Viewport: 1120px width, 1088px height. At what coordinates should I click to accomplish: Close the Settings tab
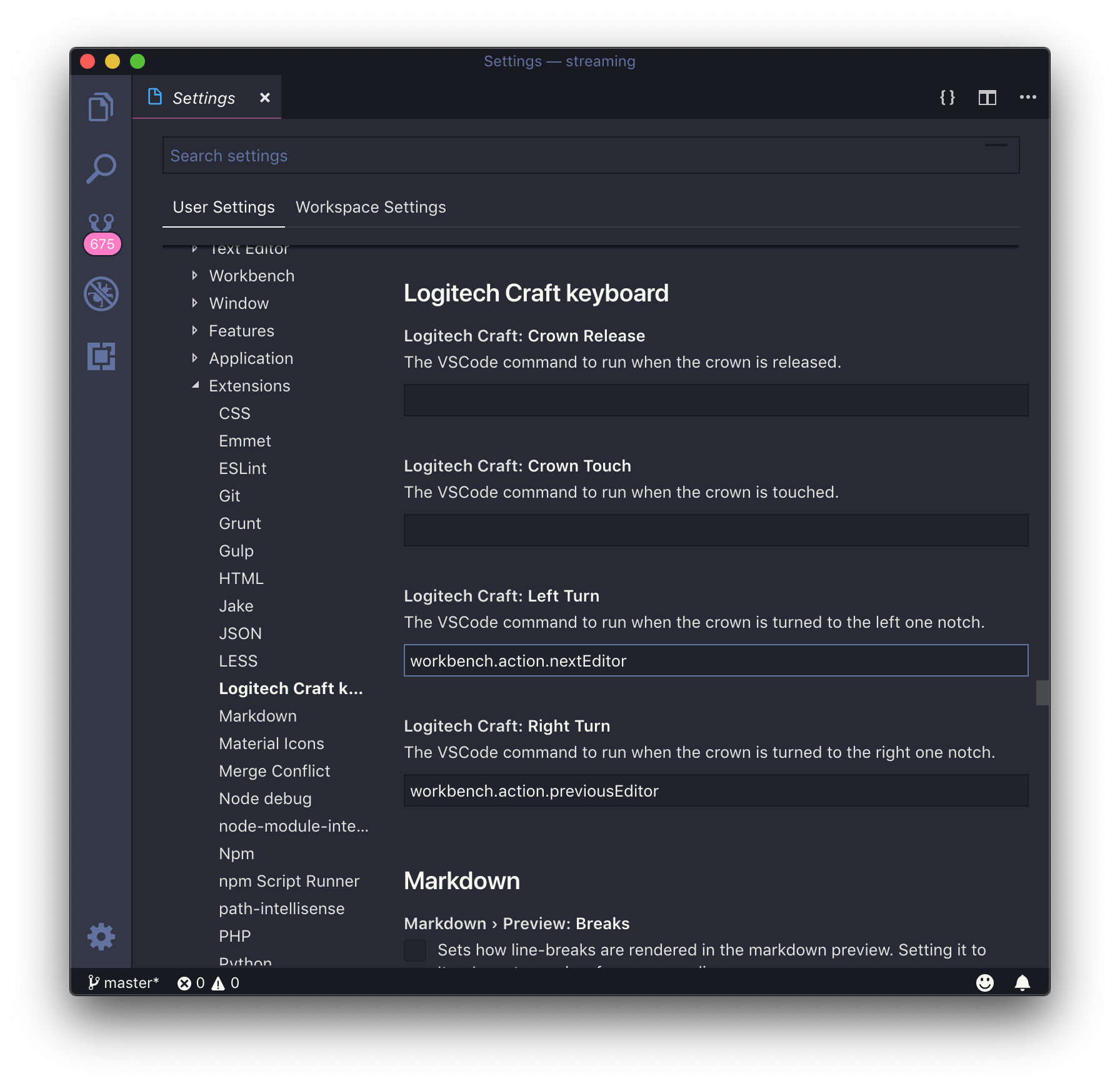pos(265,98)
